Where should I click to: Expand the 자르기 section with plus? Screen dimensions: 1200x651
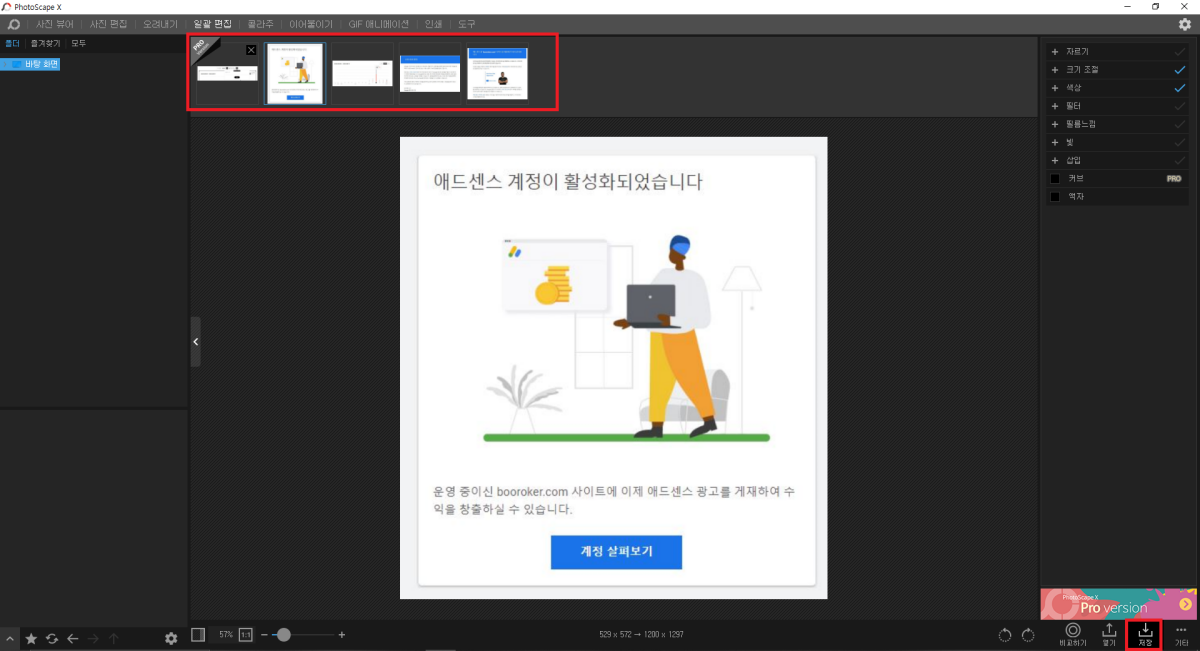click(1055, 51)
